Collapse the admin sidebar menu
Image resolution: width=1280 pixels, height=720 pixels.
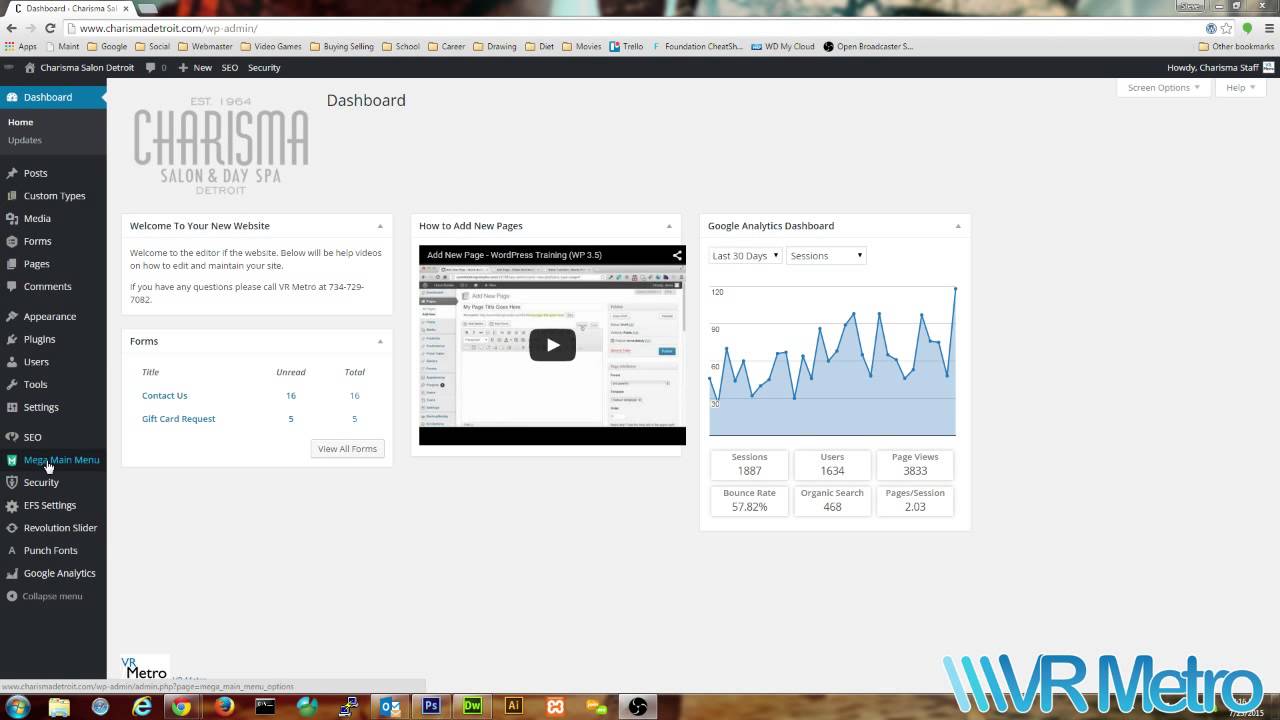[45, 596]
